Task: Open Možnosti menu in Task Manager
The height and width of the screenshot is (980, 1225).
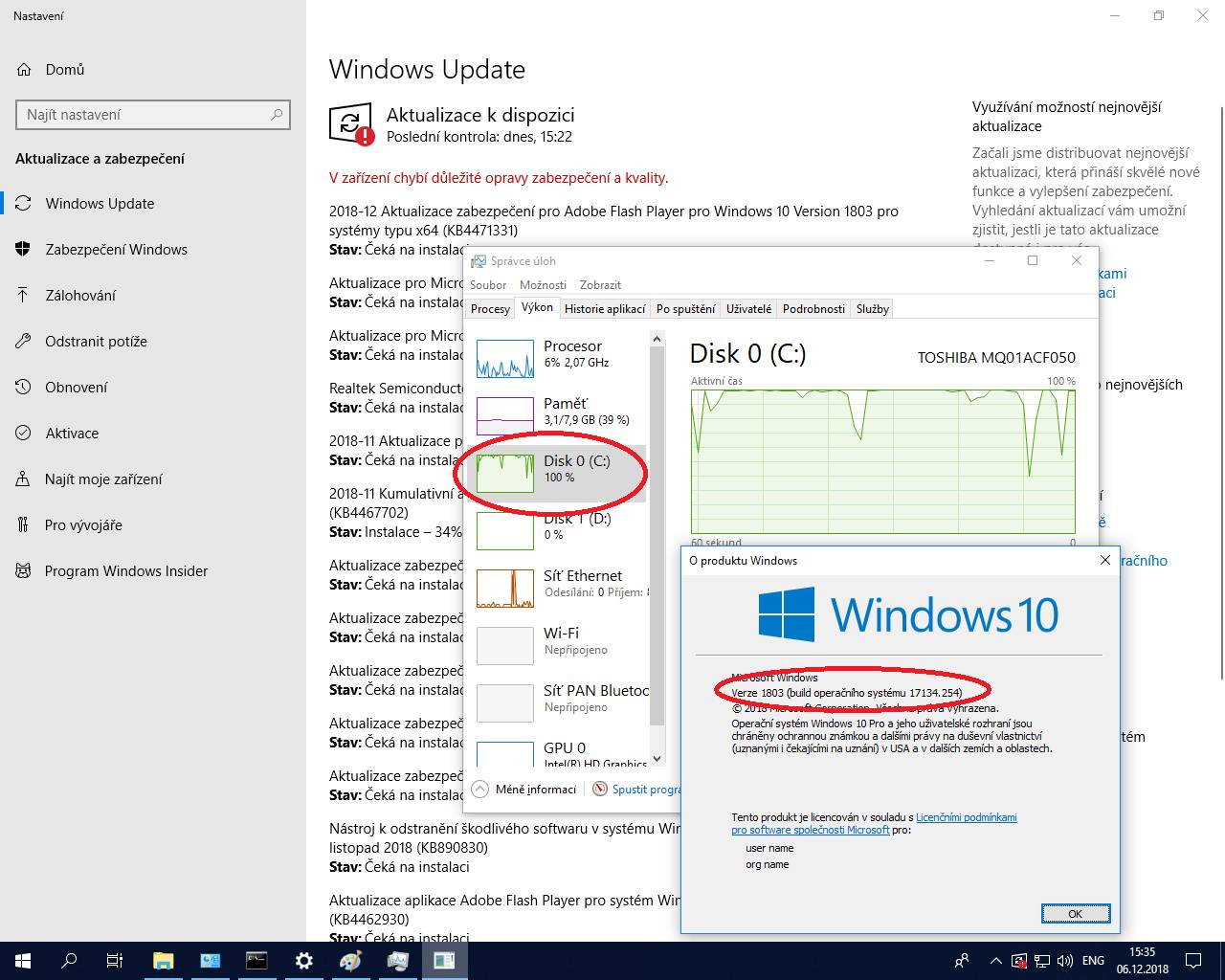Action: pyautogui.click(x=543, y=284)
